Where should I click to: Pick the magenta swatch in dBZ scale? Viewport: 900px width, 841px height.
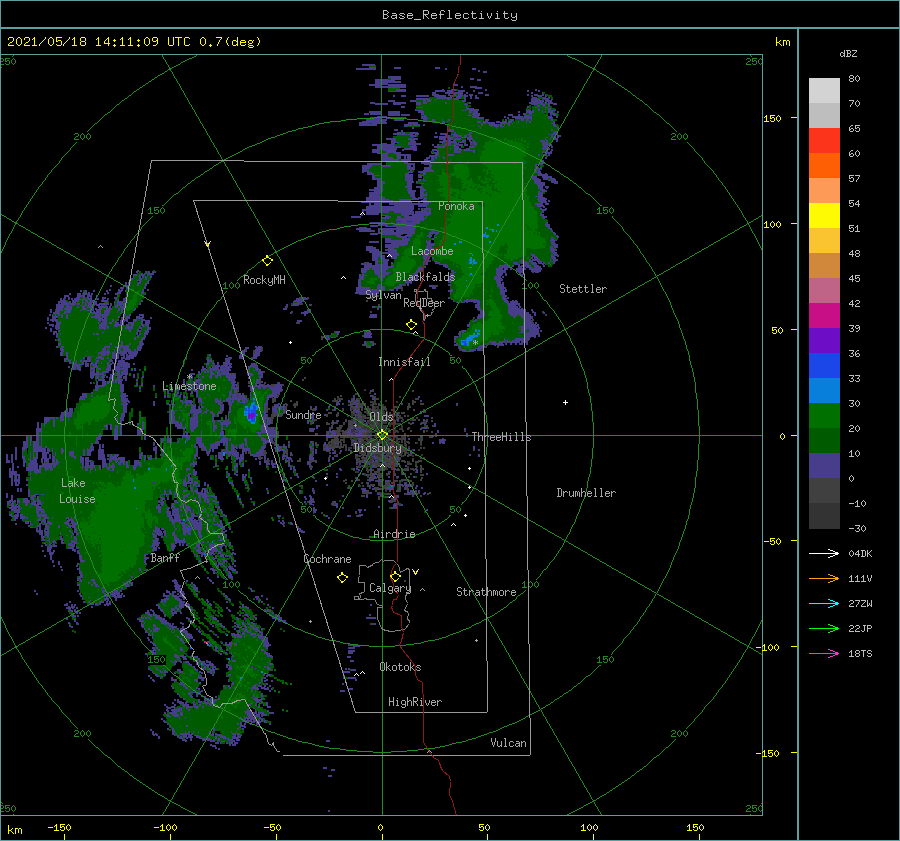pyautogui.click(x=824, y=316)
